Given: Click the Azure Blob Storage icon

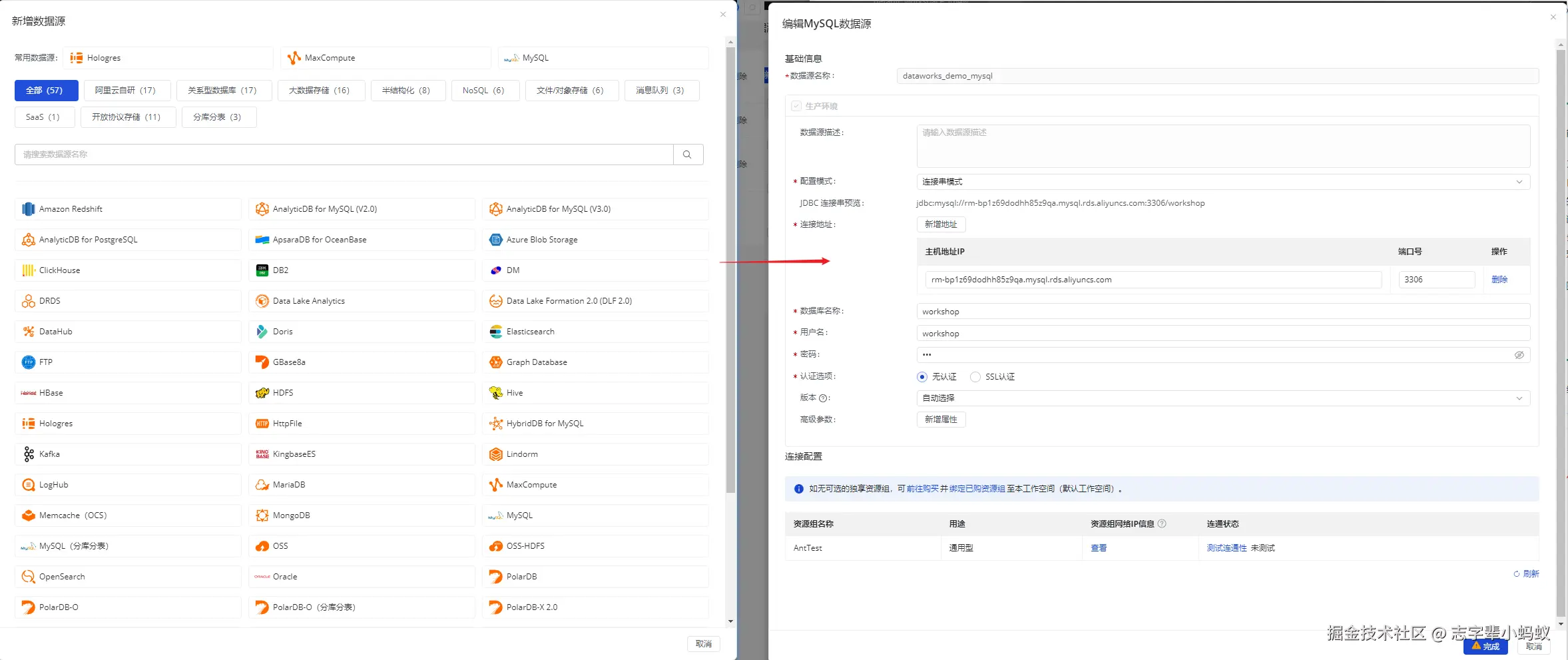Looking at the screenshot, I should (495, 240).
